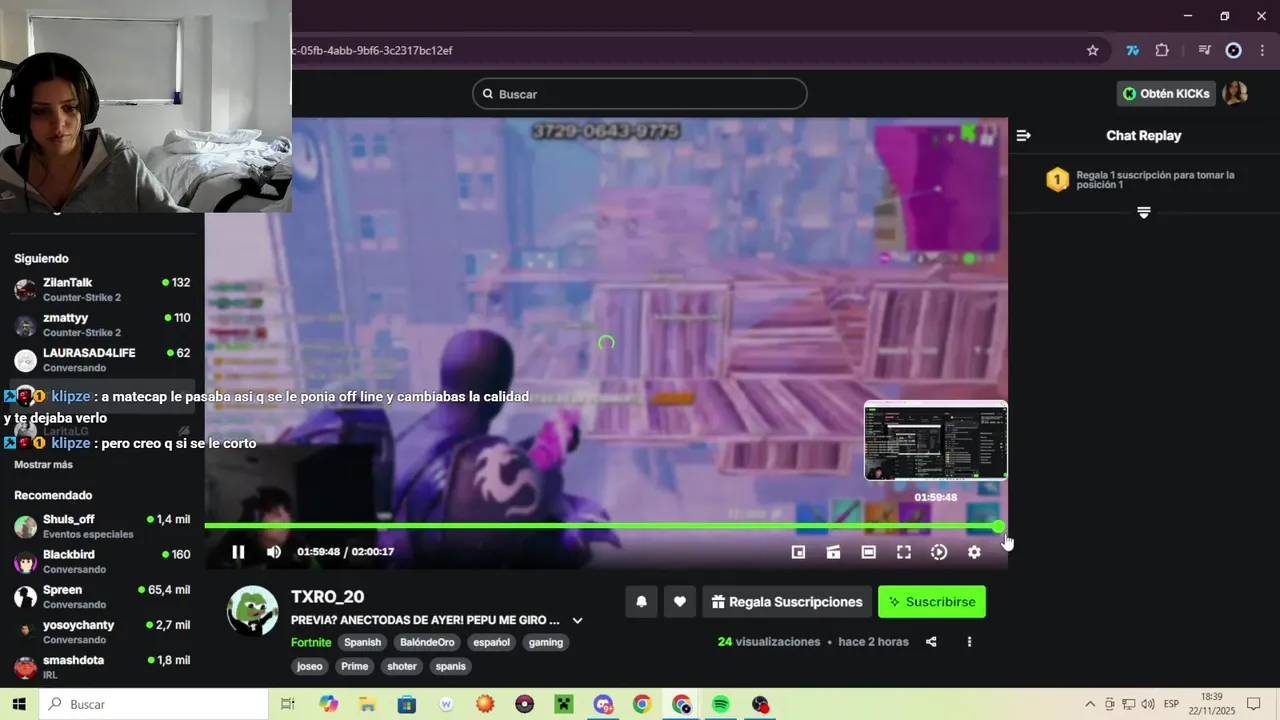
Task: Open Copilot from the taskbar
Action: pos(329,704)
